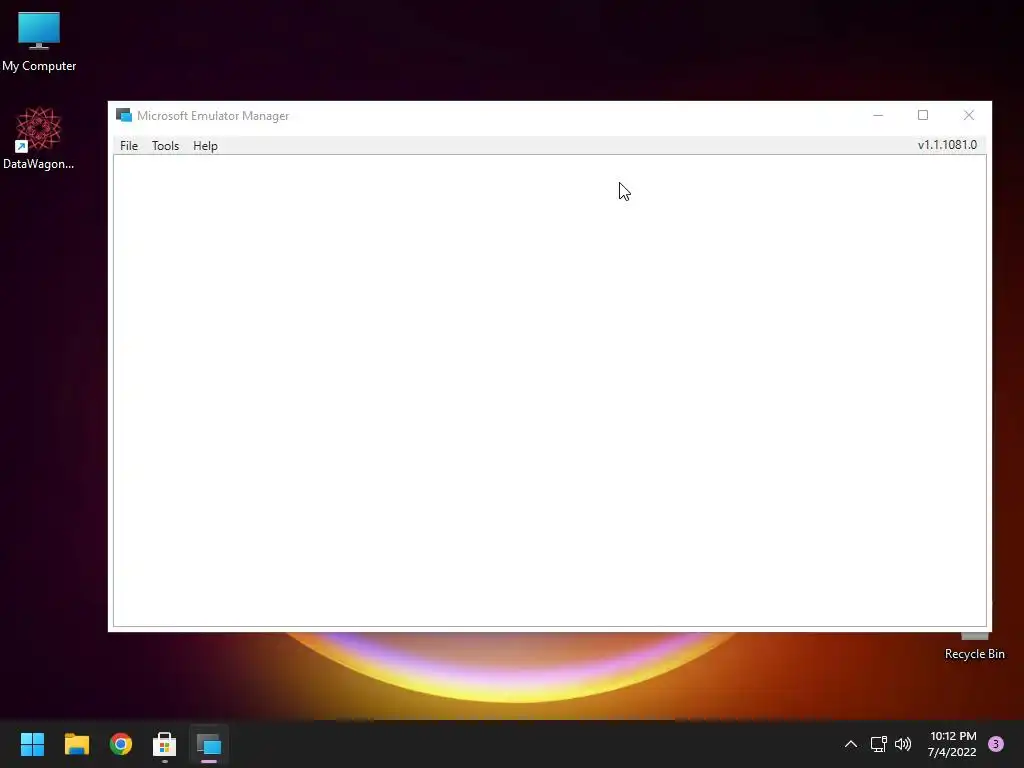Select the Recycle Bin desktop icon
This screenshot has height=768, width=1024.
tap(974, 647)
